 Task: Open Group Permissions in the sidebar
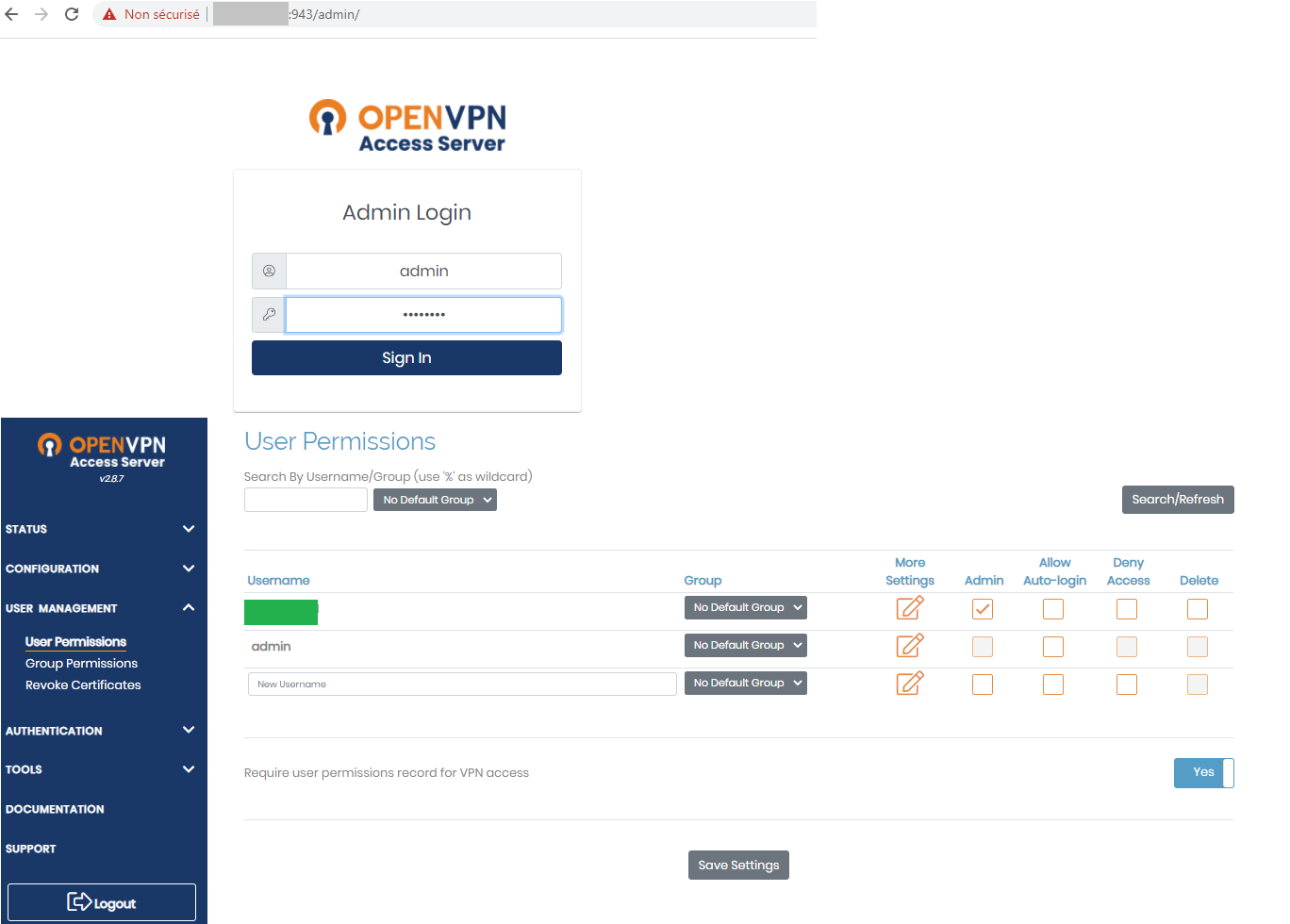(81, 664)
